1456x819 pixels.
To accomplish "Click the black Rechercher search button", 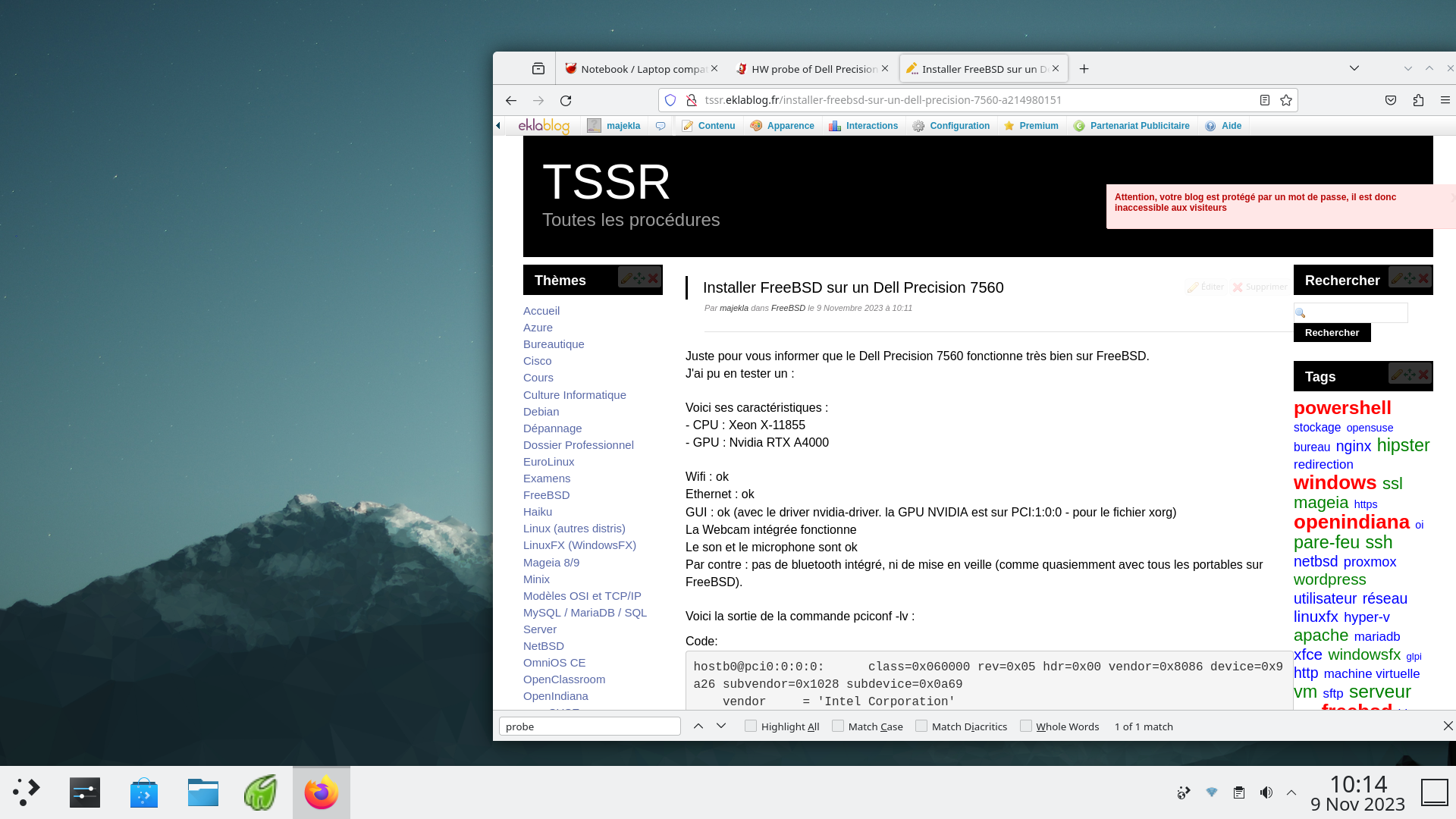I will tap(1332, 333).
